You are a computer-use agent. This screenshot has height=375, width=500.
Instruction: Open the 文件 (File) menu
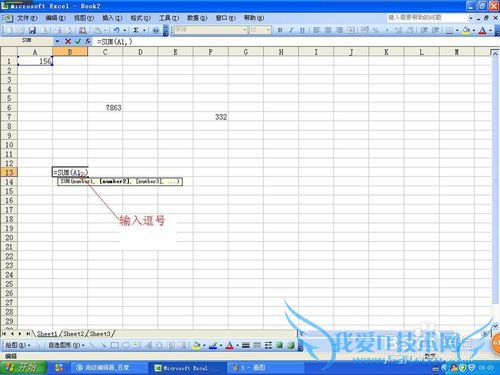click(x=27, y=18)
